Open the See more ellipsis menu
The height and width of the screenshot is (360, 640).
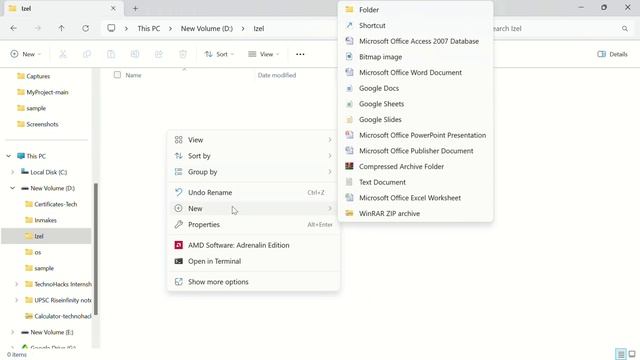300,54
